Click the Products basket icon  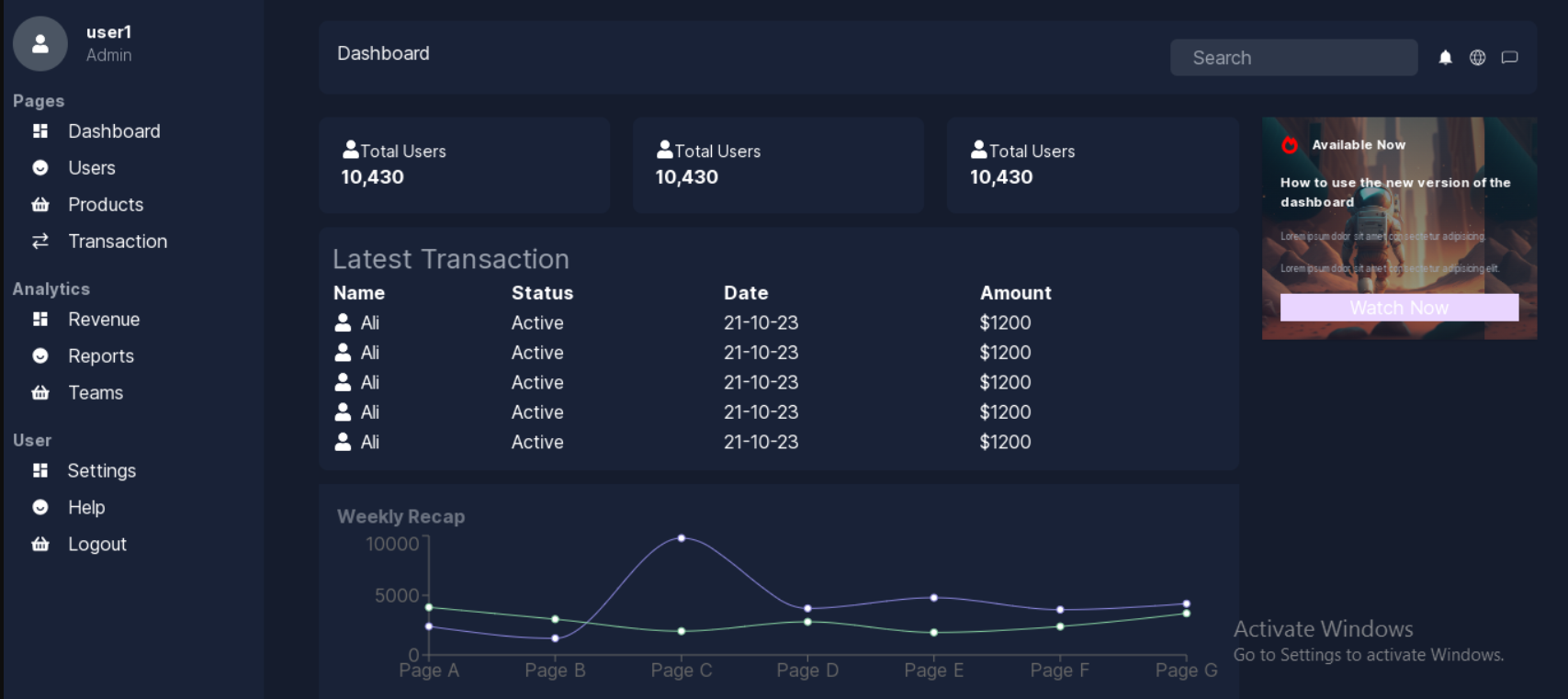[40, 205]
